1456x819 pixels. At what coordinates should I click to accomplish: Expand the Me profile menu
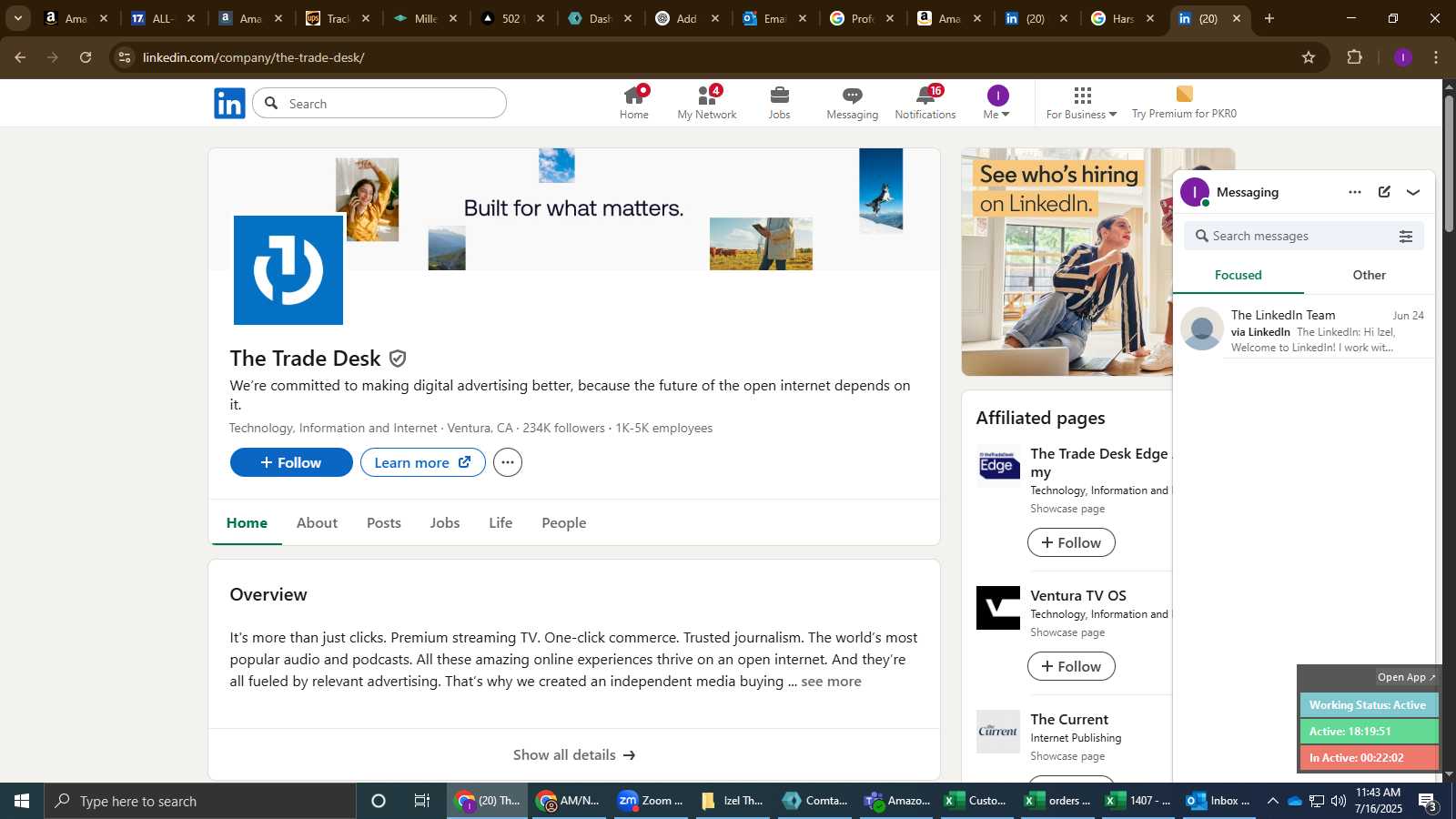pos(997,103)
